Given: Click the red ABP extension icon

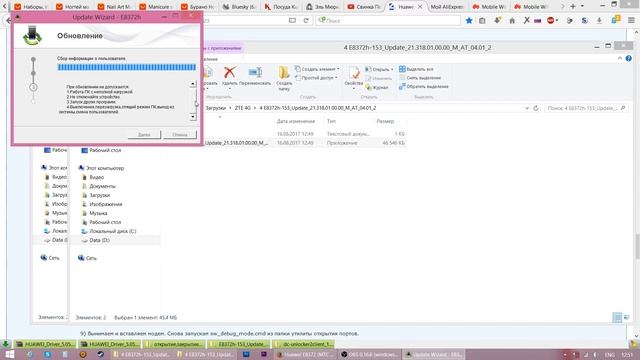Looking at the screenshot, I should click(x=551, y=20).
